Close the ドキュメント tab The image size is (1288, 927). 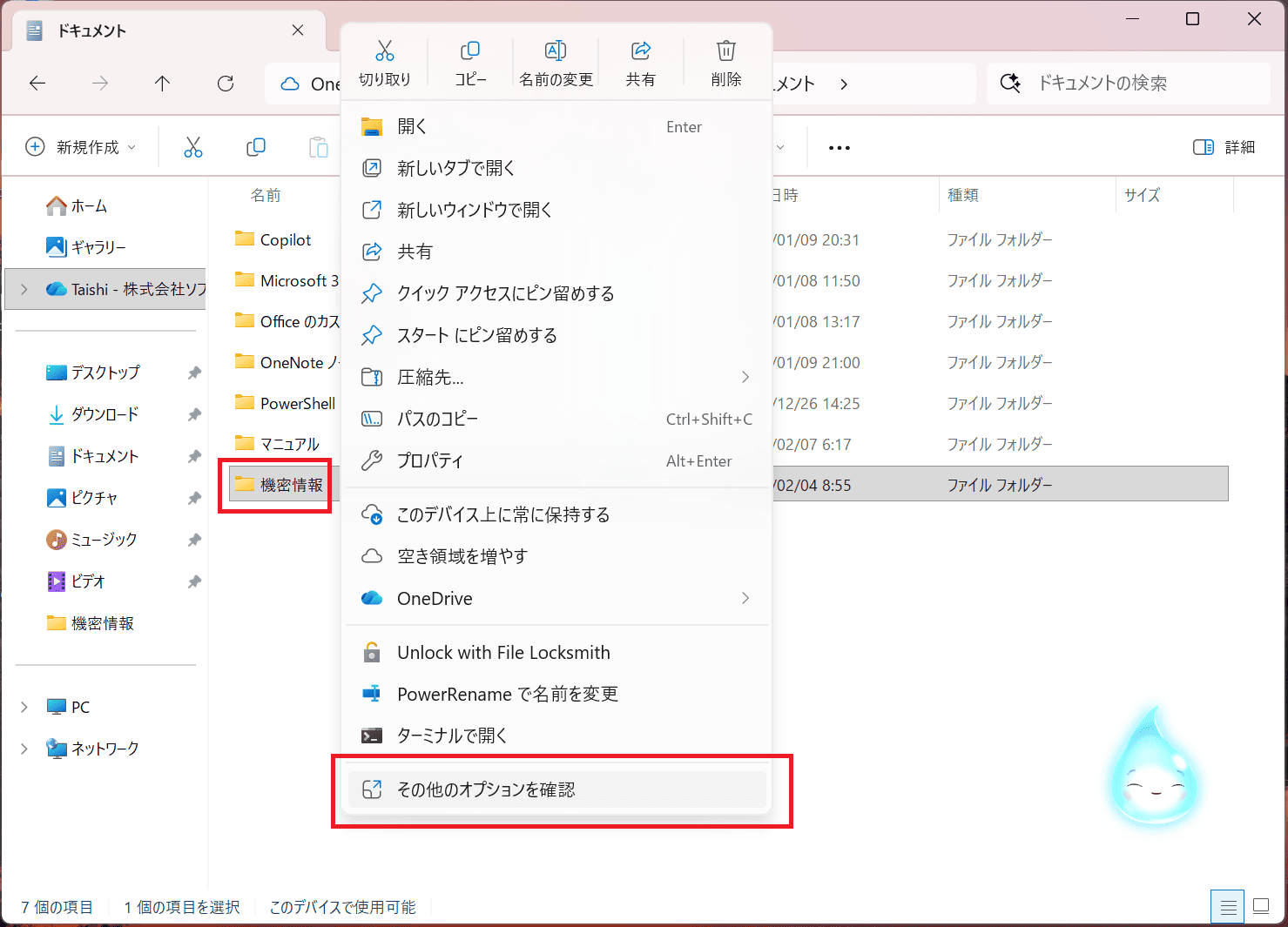click(x=298, y=30)
